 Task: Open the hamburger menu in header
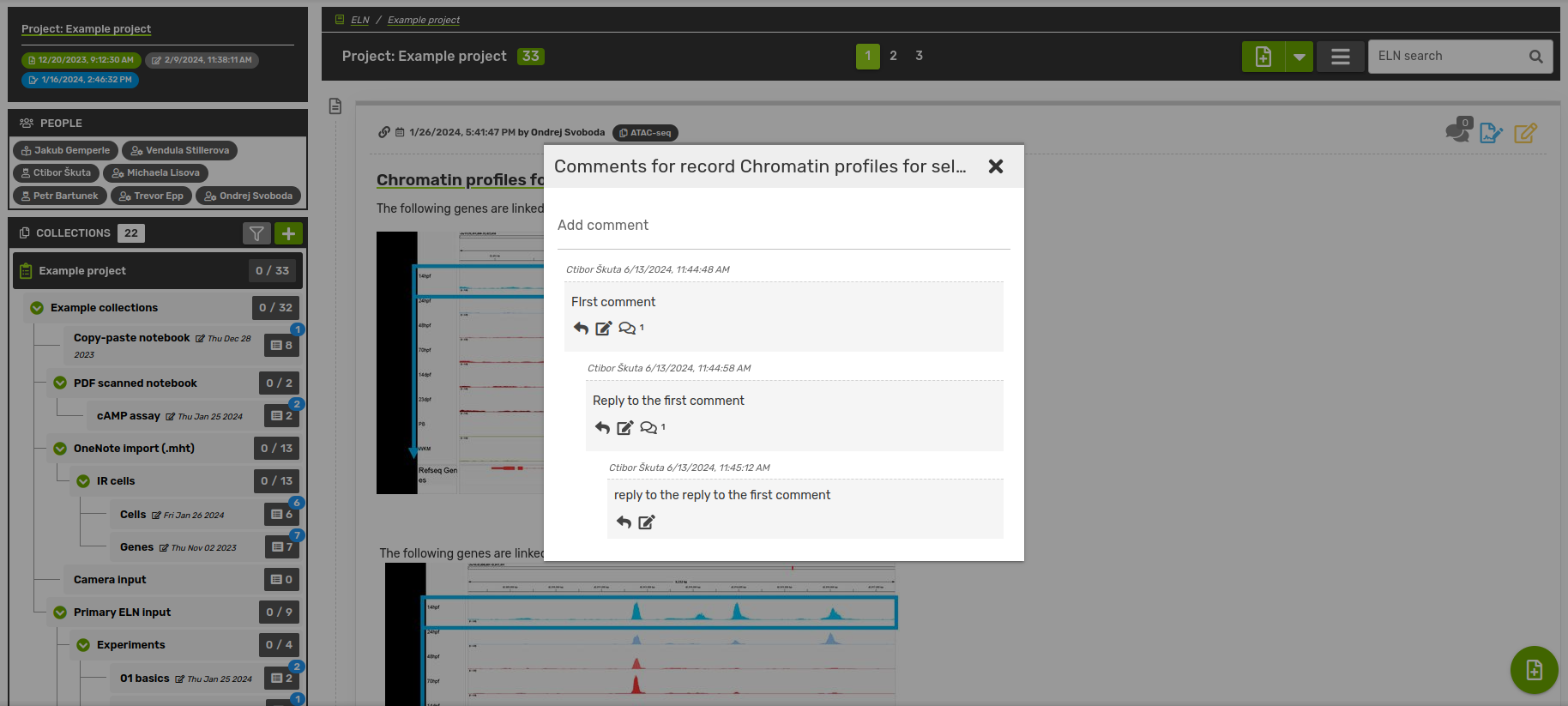tap(1340, 57)
